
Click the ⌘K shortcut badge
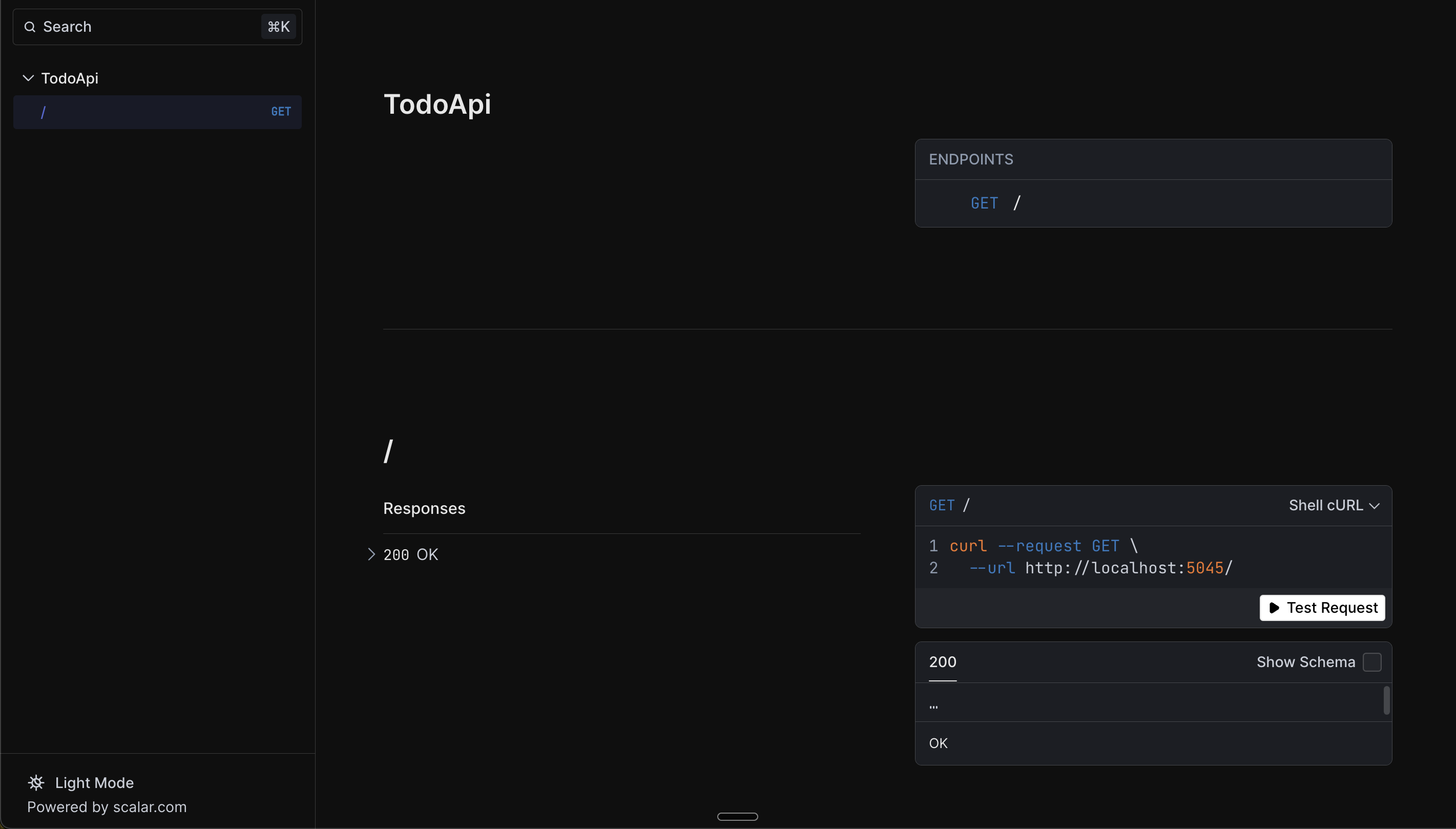click(278, 27)
